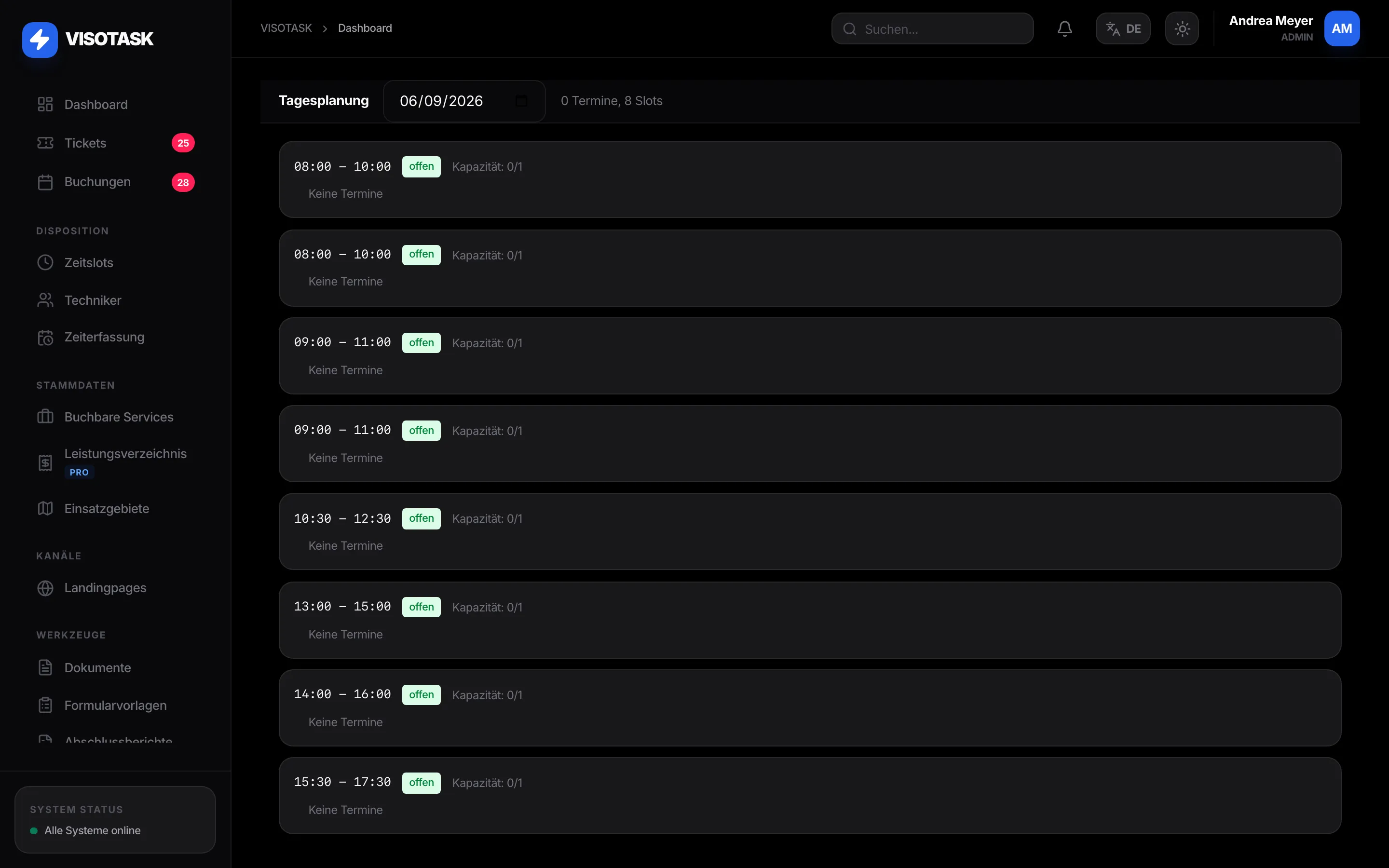
Task: Click the search magnifier icon
Action: tap(850, 29)
